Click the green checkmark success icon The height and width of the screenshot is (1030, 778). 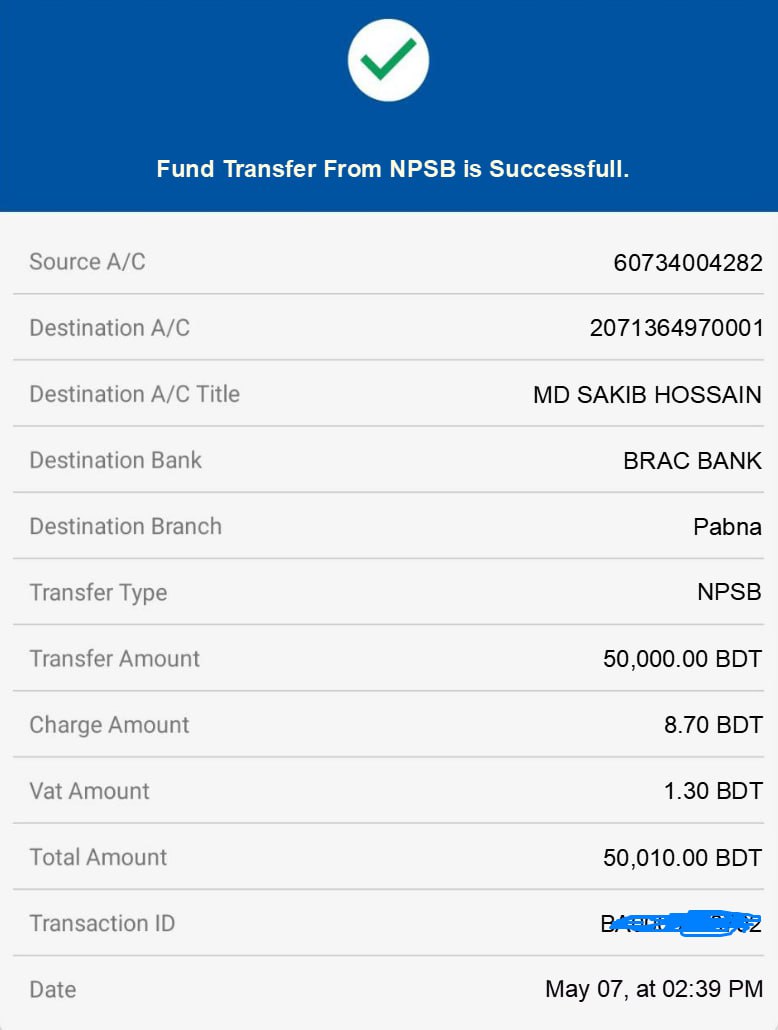388,60
